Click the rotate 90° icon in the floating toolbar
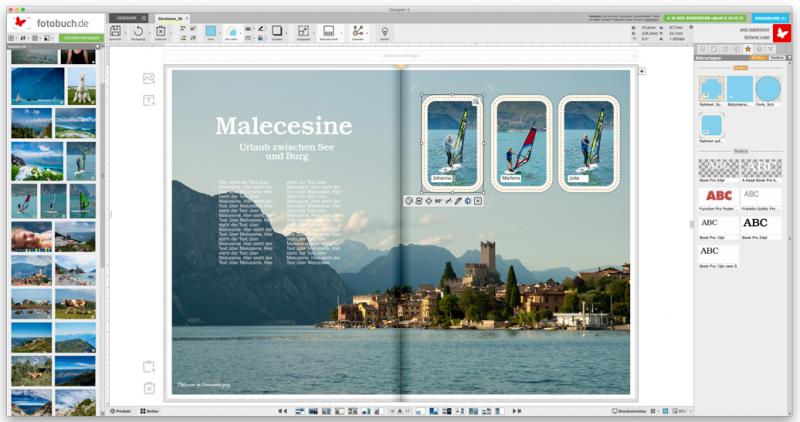800x422 pixels. pyautogui.click(x=438, y=201)
